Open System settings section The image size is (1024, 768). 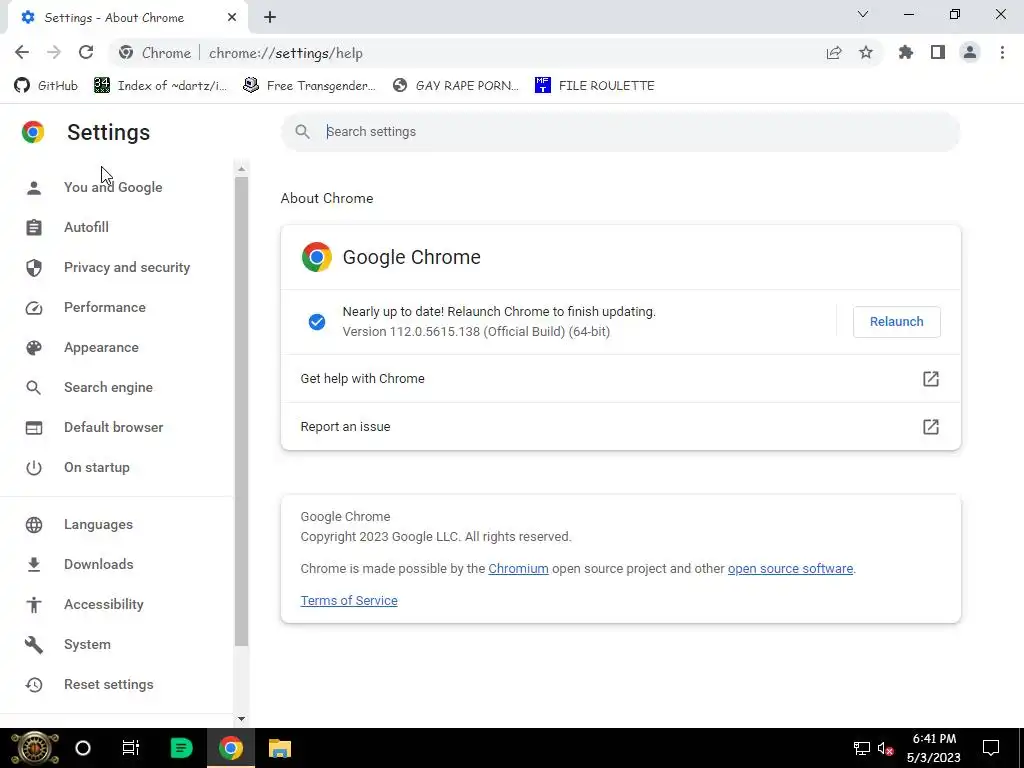87,645
